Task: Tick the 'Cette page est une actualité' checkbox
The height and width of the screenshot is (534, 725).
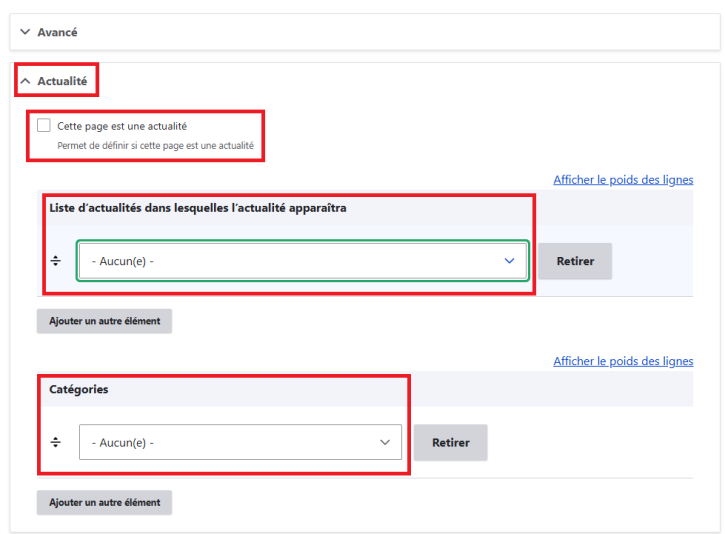Action: [x=43, y=126]
